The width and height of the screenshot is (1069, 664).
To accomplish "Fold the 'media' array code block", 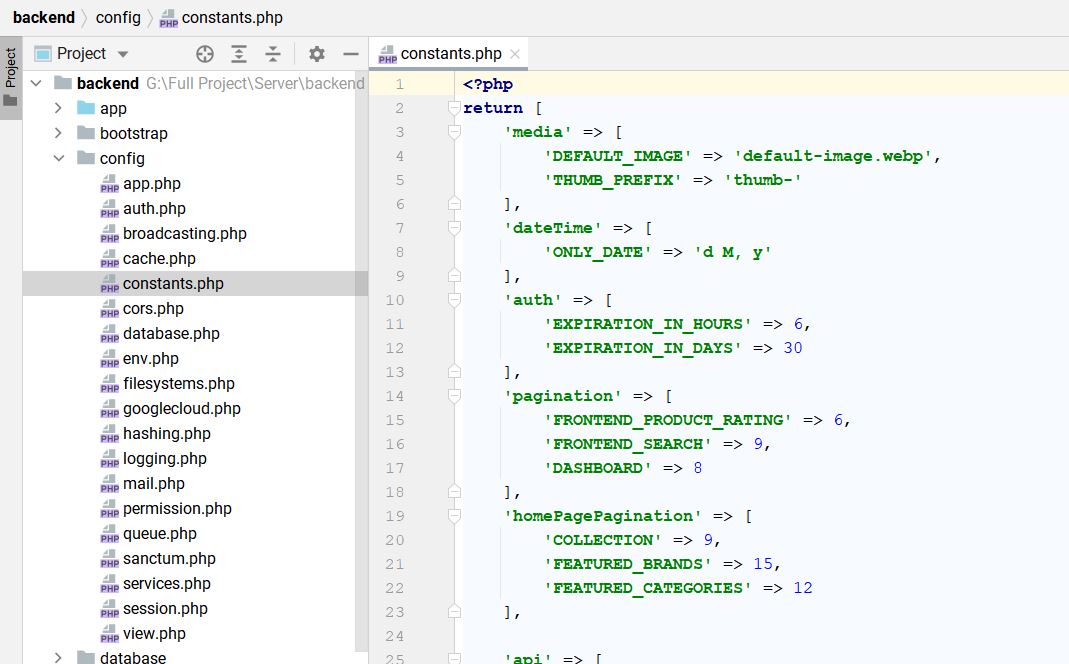I will pyautogui.click(x=454, y=132).
